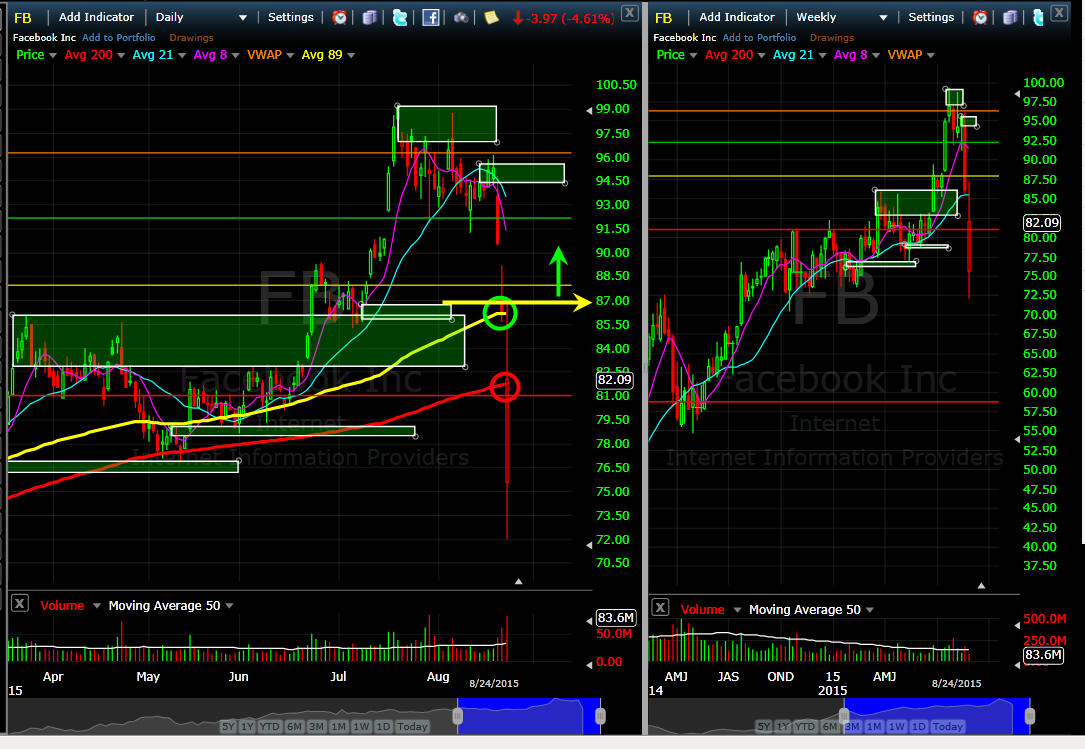
Task: Expand VWAP options in Daily chart
Action: click(290, 55)
